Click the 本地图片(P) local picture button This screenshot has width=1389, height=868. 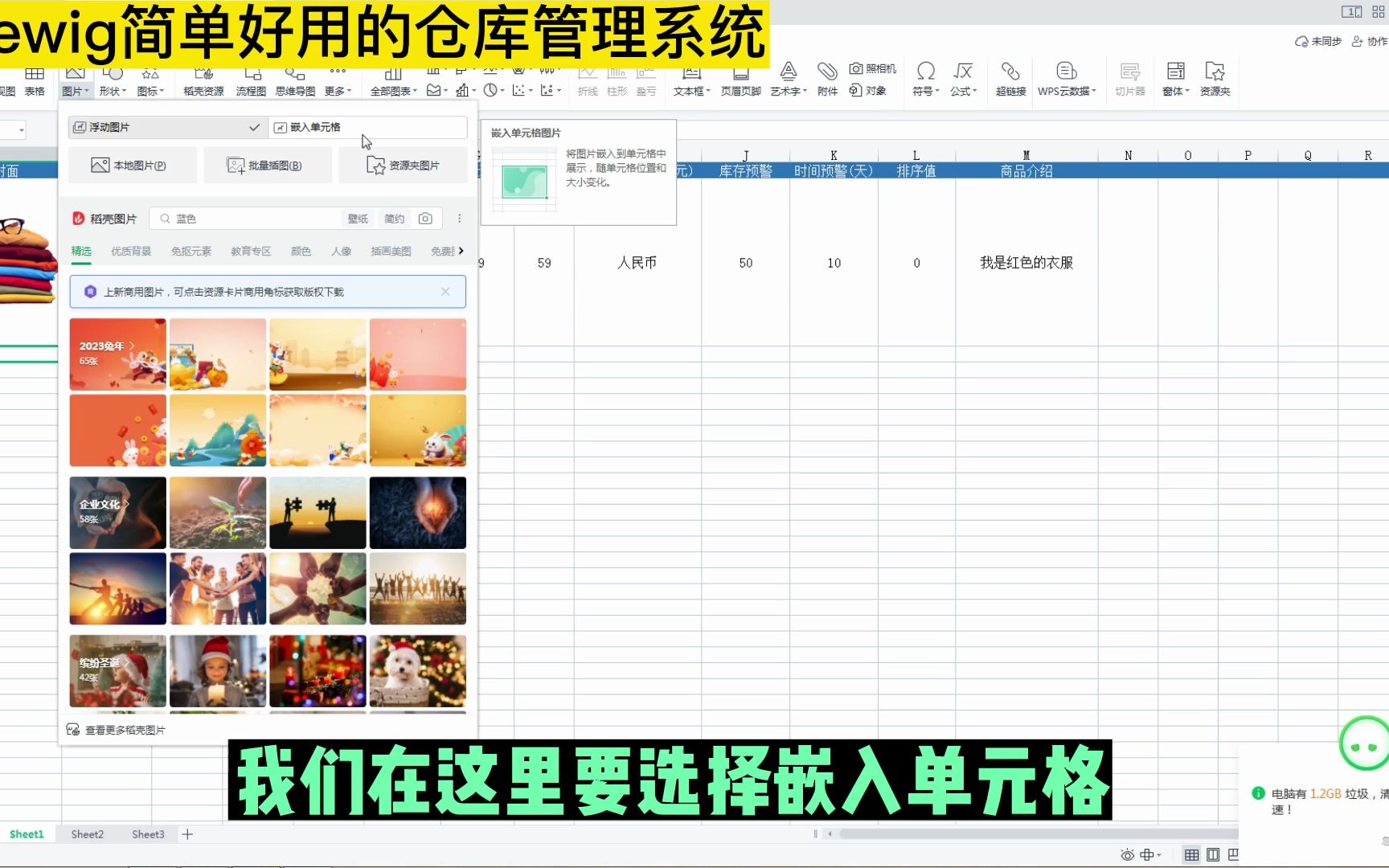click(133, 164)
